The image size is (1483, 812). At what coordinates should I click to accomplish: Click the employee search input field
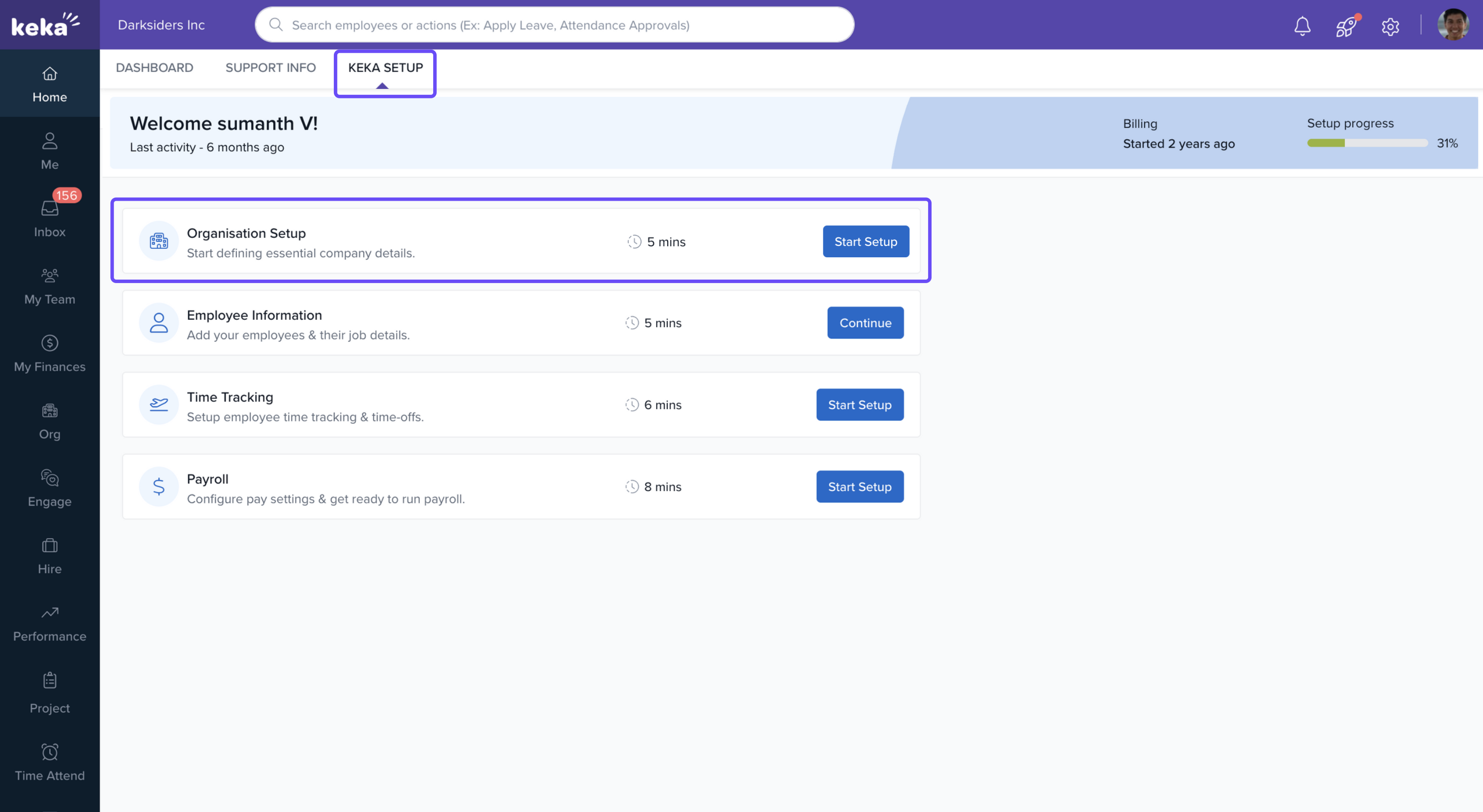[554, 25]
